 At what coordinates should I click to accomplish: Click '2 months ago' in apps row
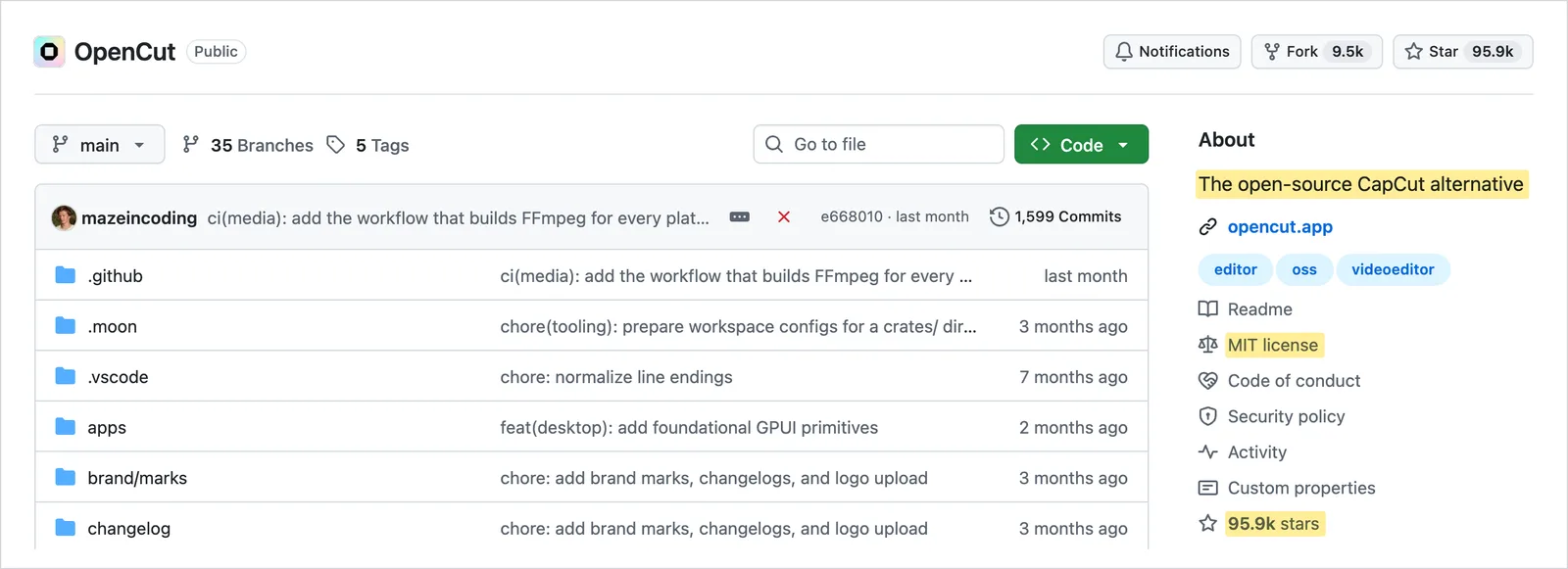1073,428
